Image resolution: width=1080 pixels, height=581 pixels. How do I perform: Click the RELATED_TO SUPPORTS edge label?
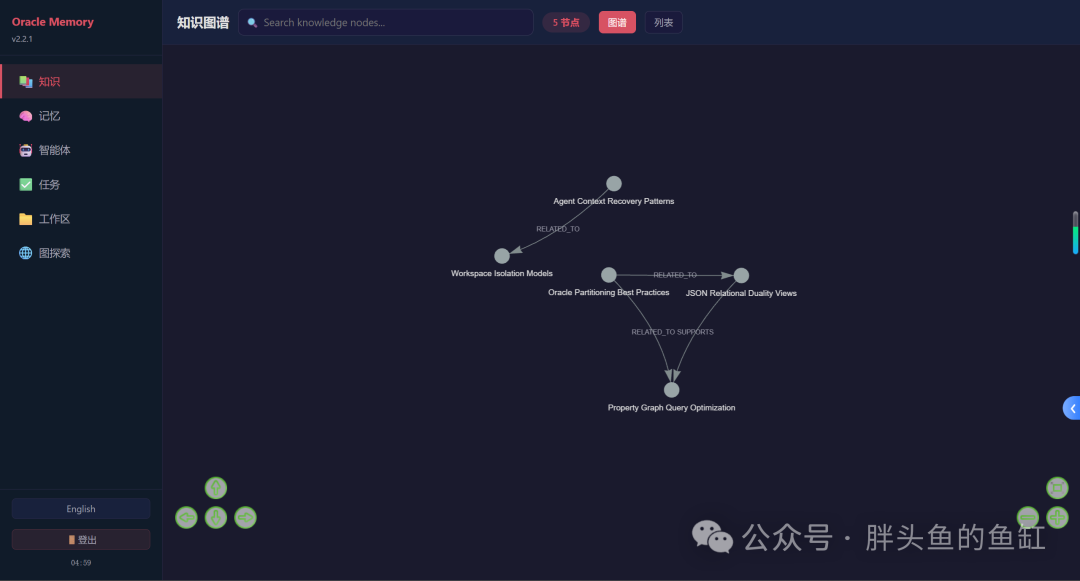tap(672, 332)
